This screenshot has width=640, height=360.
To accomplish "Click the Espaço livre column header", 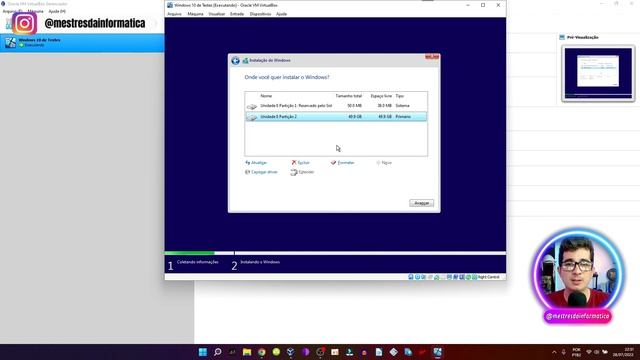I will 381,96.
